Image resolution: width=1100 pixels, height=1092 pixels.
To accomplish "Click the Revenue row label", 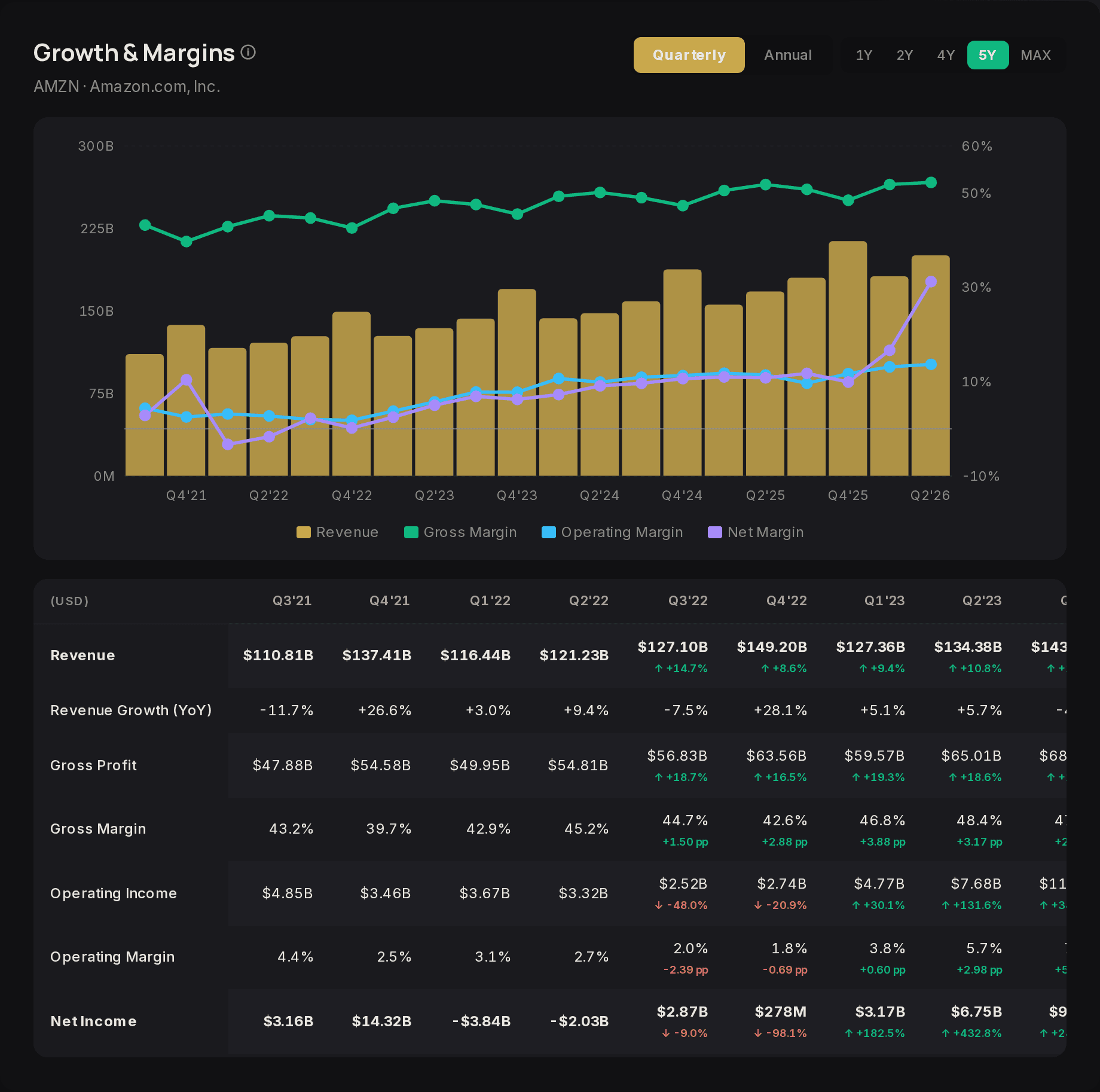I will [82, 655].
